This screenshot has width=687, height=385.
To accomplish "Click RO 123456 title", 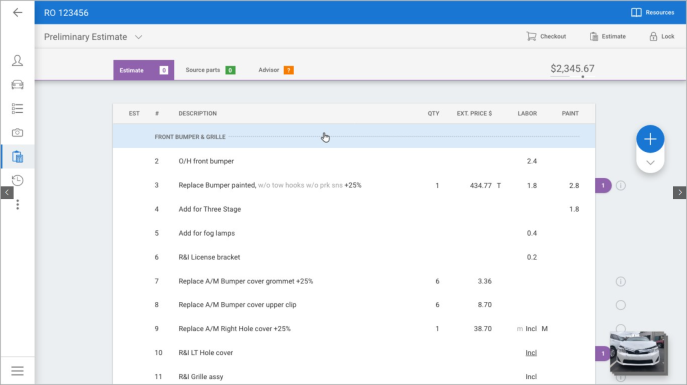I will coord(66,13).
